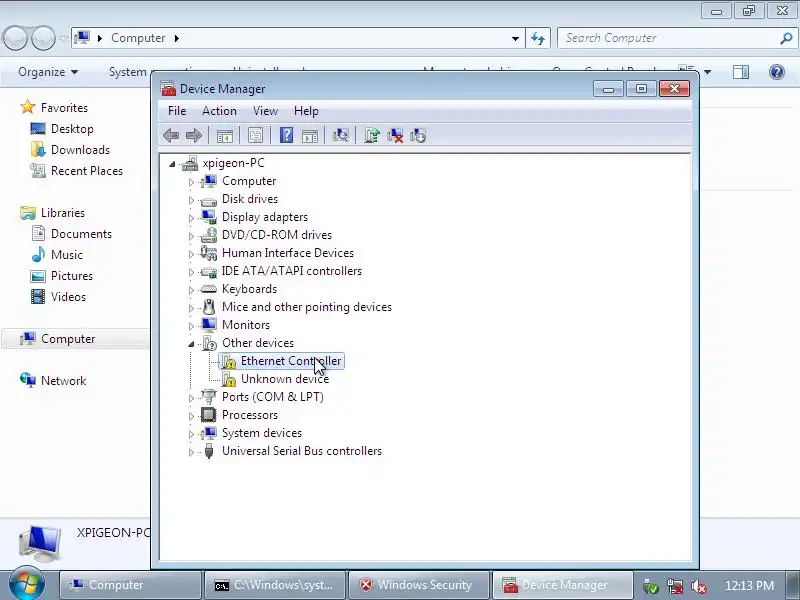
Task: Select Libraries heading in sidebar
Action: 63,213
